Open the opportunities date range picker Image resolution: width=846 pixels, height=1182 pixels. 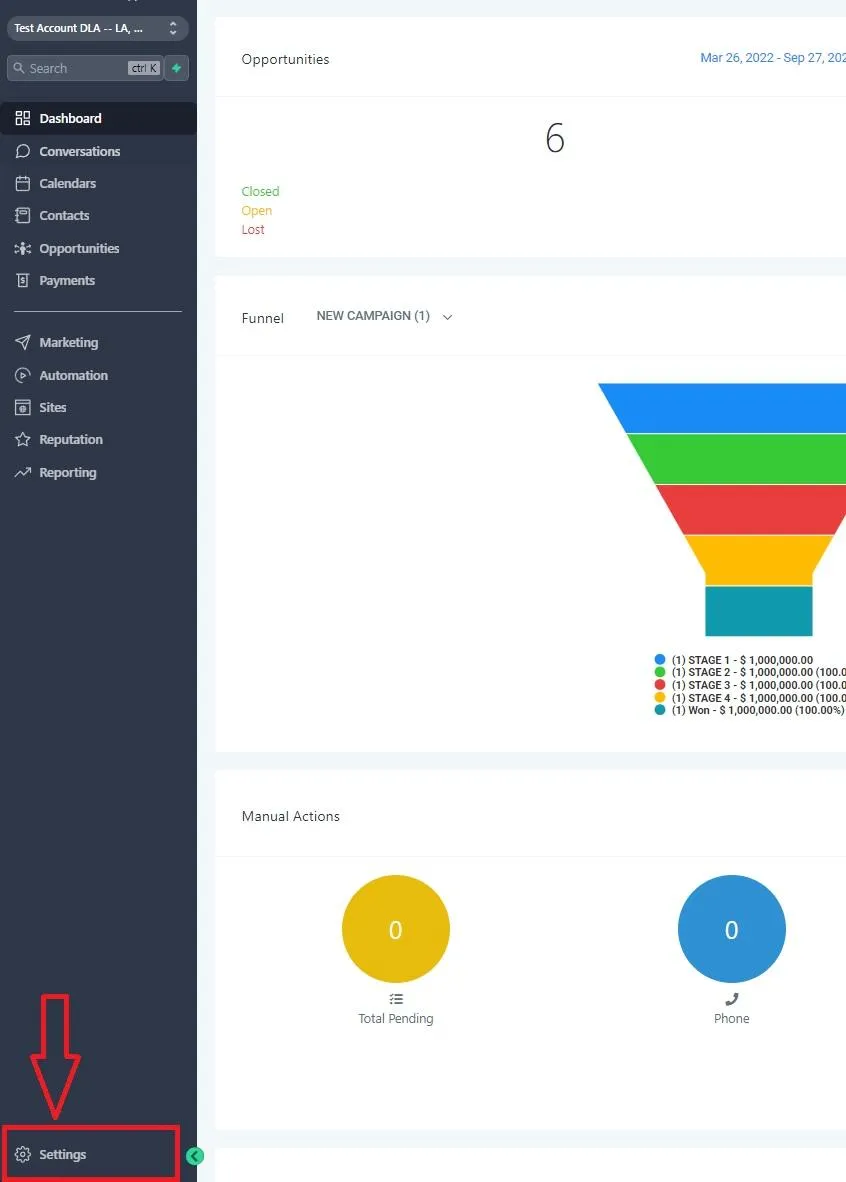(773, 58)
